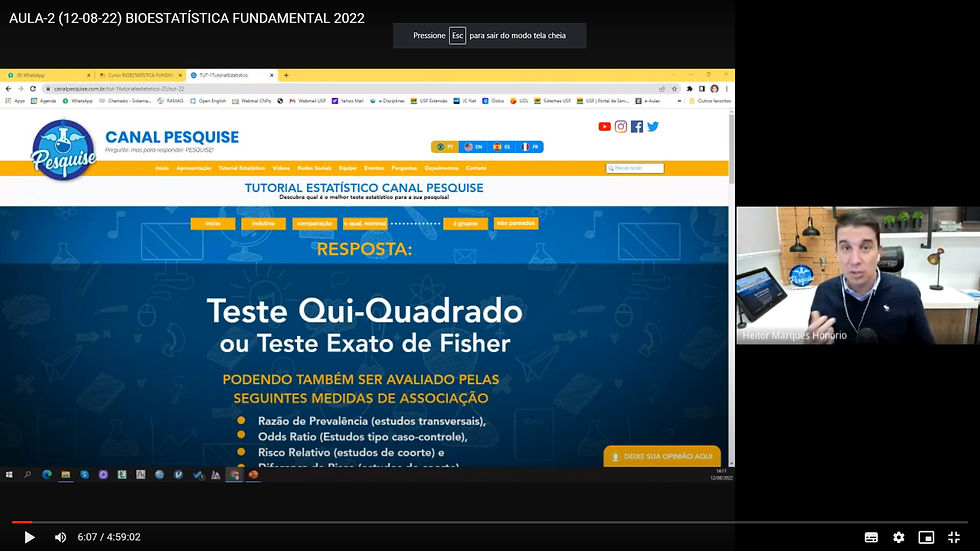Go back in browser history

pyautogui.click(x=9, y=89)
